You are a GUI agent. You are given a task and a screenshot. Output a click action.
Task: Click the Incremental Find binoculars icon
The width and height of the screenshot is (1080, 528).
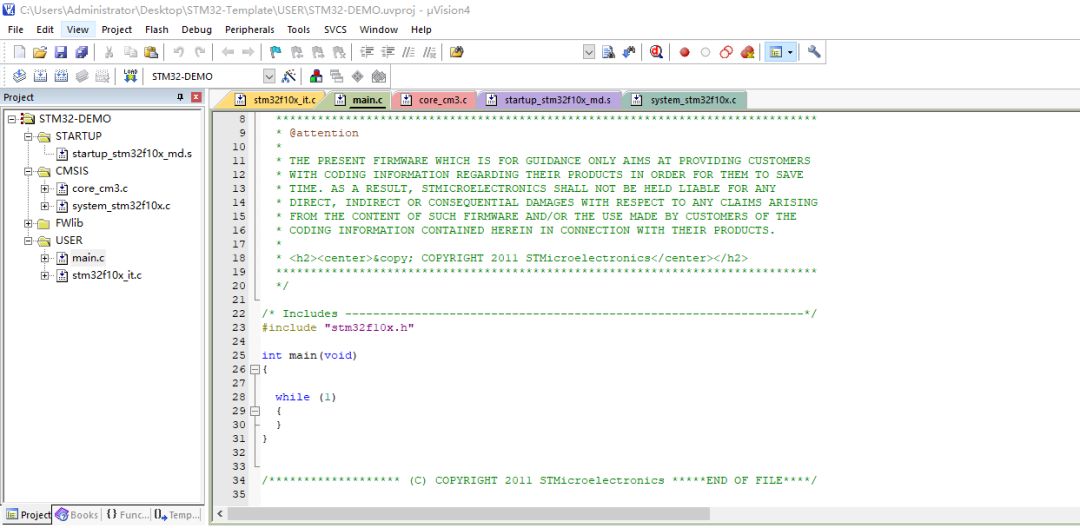(x=628, y=52)
